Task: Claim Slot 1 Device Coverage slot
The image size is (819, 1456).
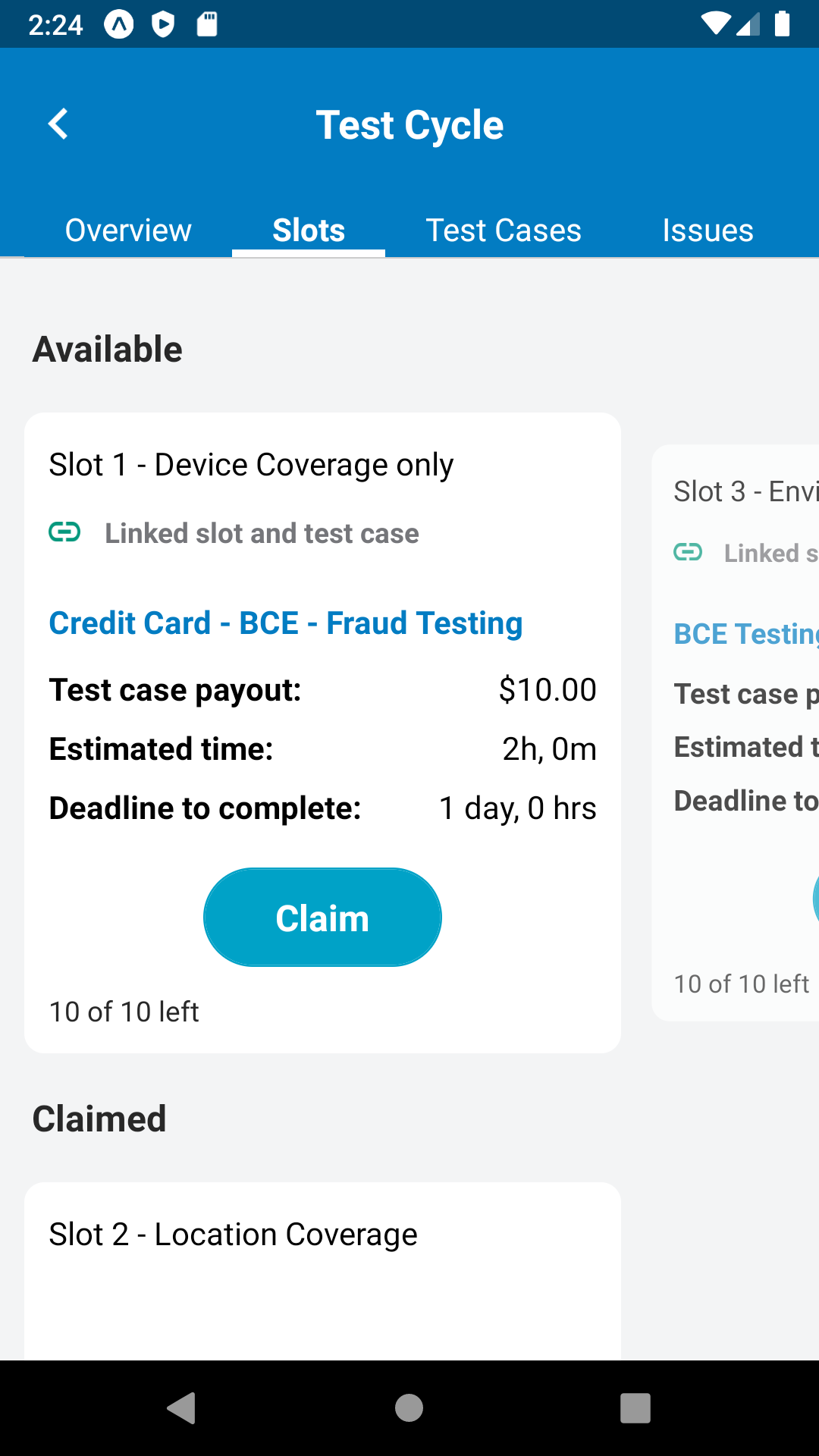Action: (322, 918)
